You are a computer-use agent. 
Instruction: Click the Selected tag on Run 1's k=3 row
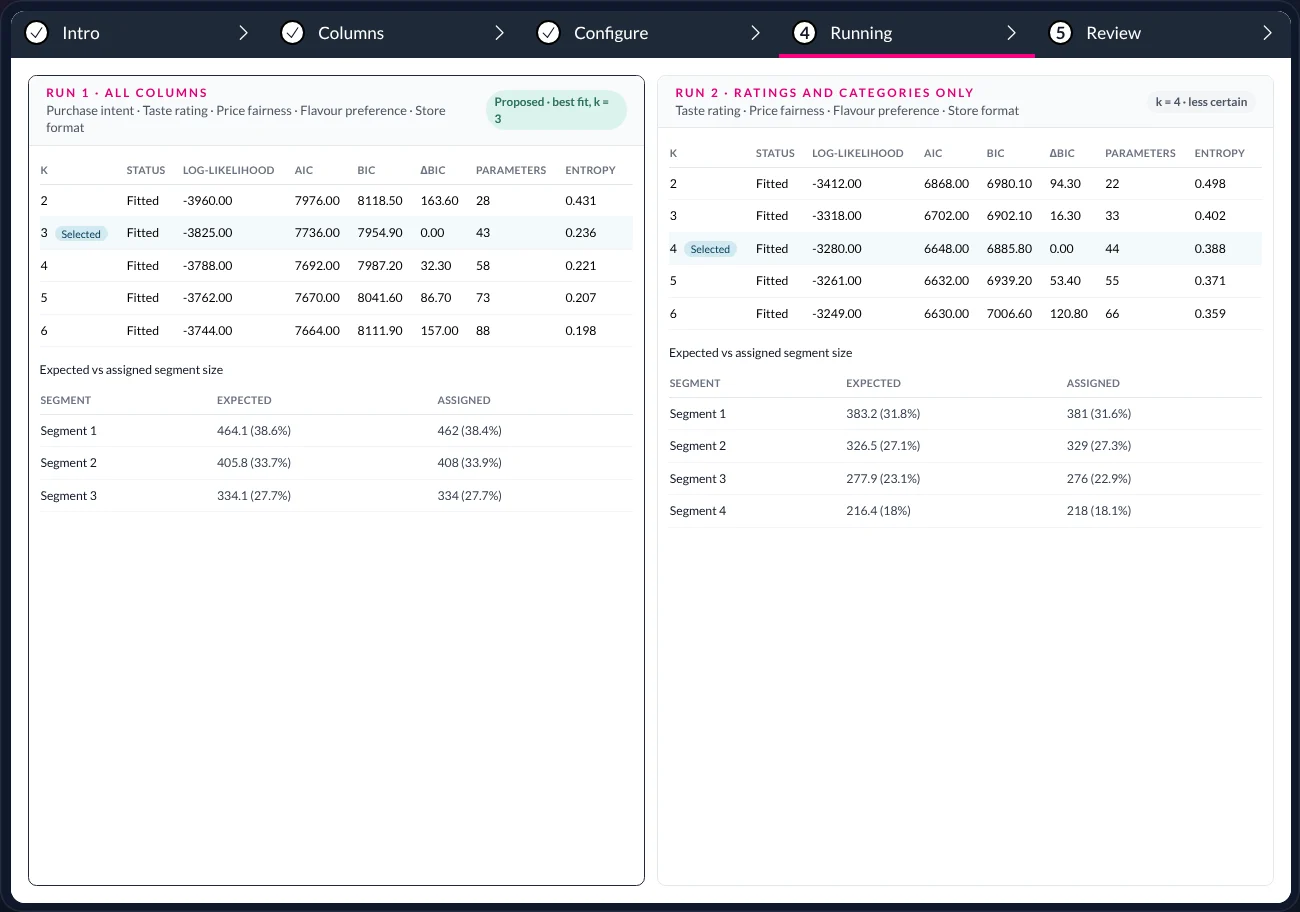click(x=81, y=234)
